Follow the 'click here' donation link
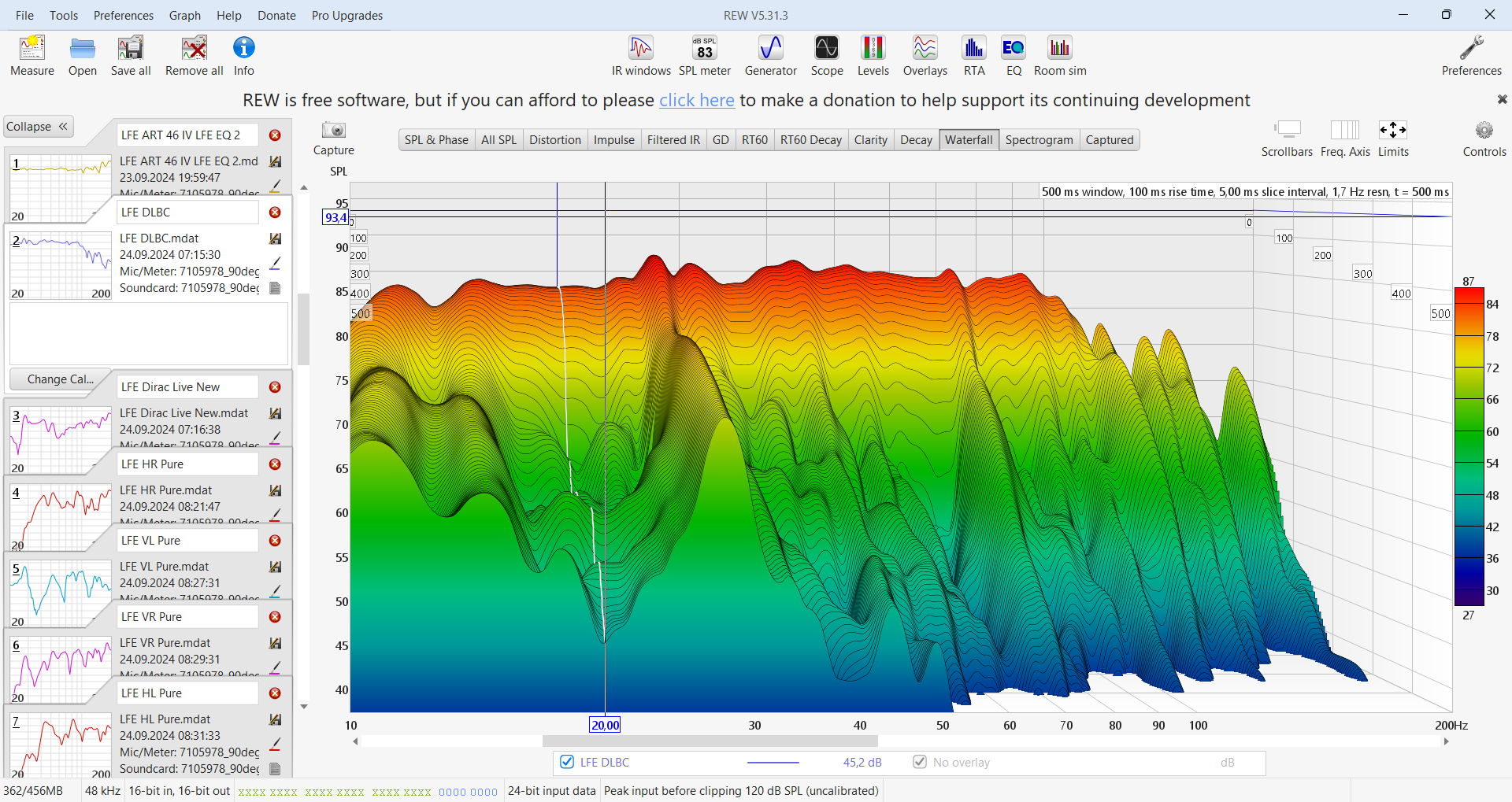Viewport: 1512px width, 802px height. point(697,100)
